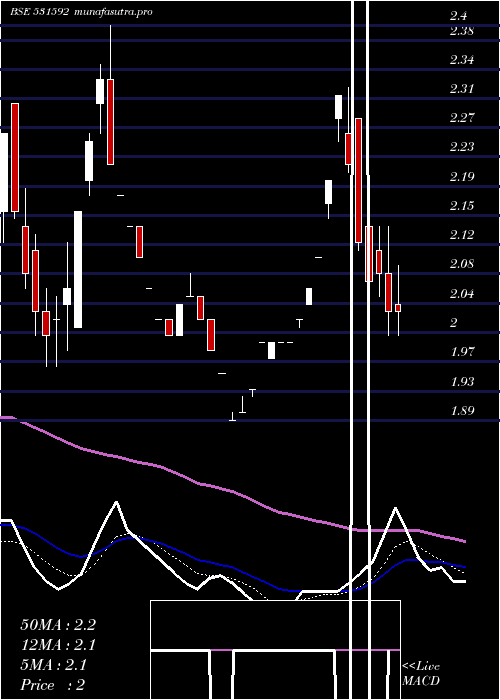Screen dimensions: 500x700
Task: Select the 2.08 price axis label
Action: point(462,264)
